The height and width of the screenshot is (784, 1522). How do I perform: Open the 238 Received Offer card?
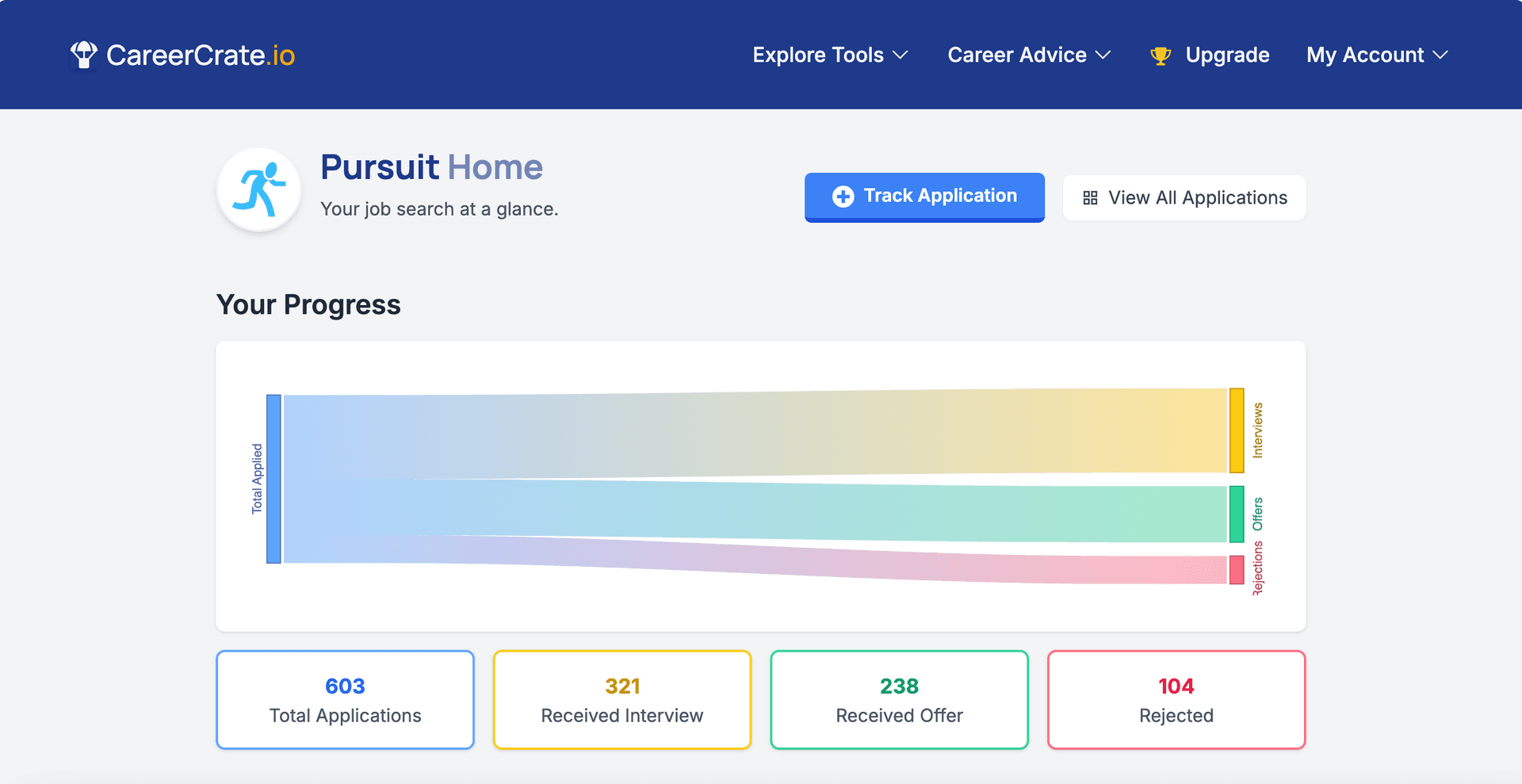(x=899, y=700)
